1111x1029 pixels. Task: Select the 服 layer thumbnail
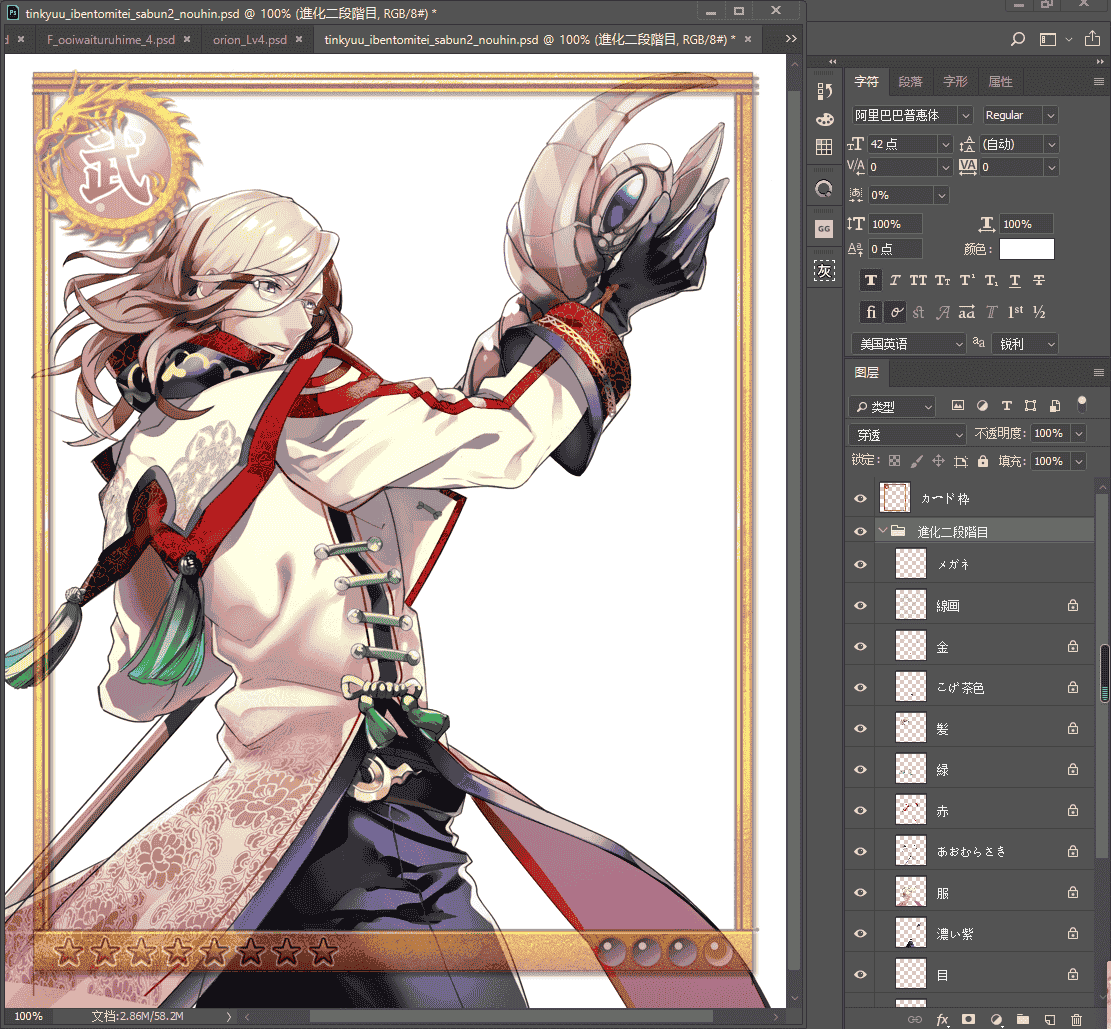pos(910,893)
